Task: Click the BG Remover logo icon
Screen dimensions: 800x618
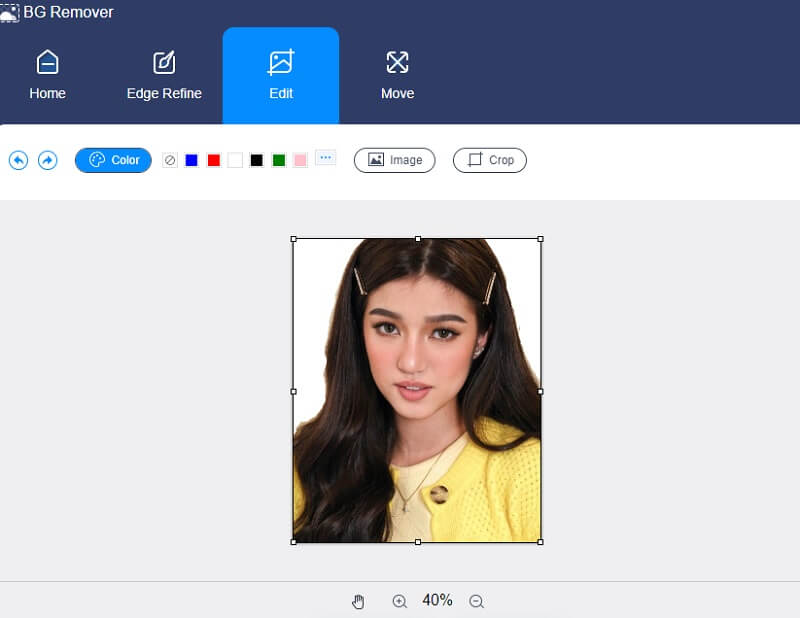Action: point(11,12)
